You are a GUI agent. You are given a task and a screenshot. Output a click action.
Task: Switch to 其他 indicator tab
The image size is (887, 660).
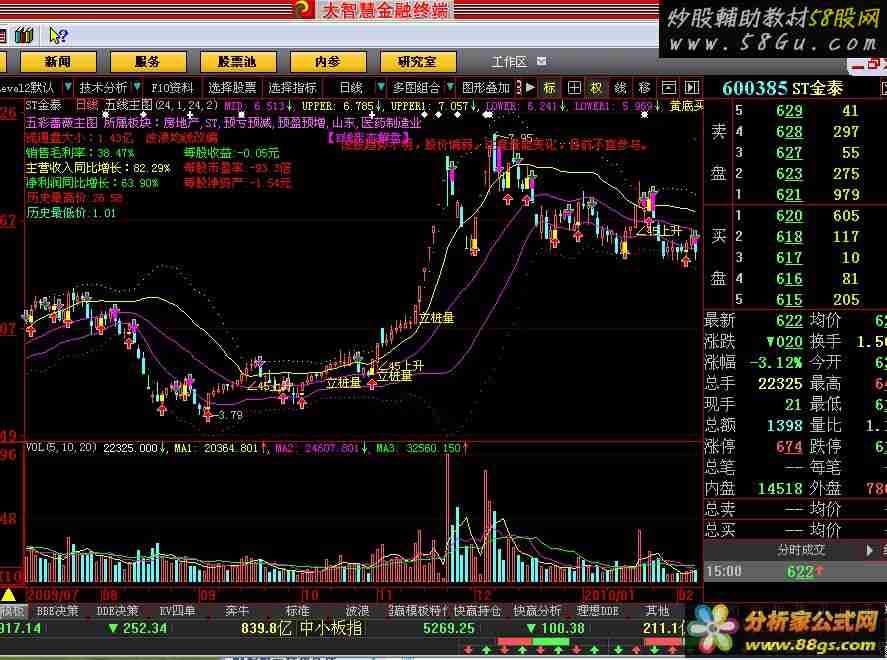pos(658,611)
